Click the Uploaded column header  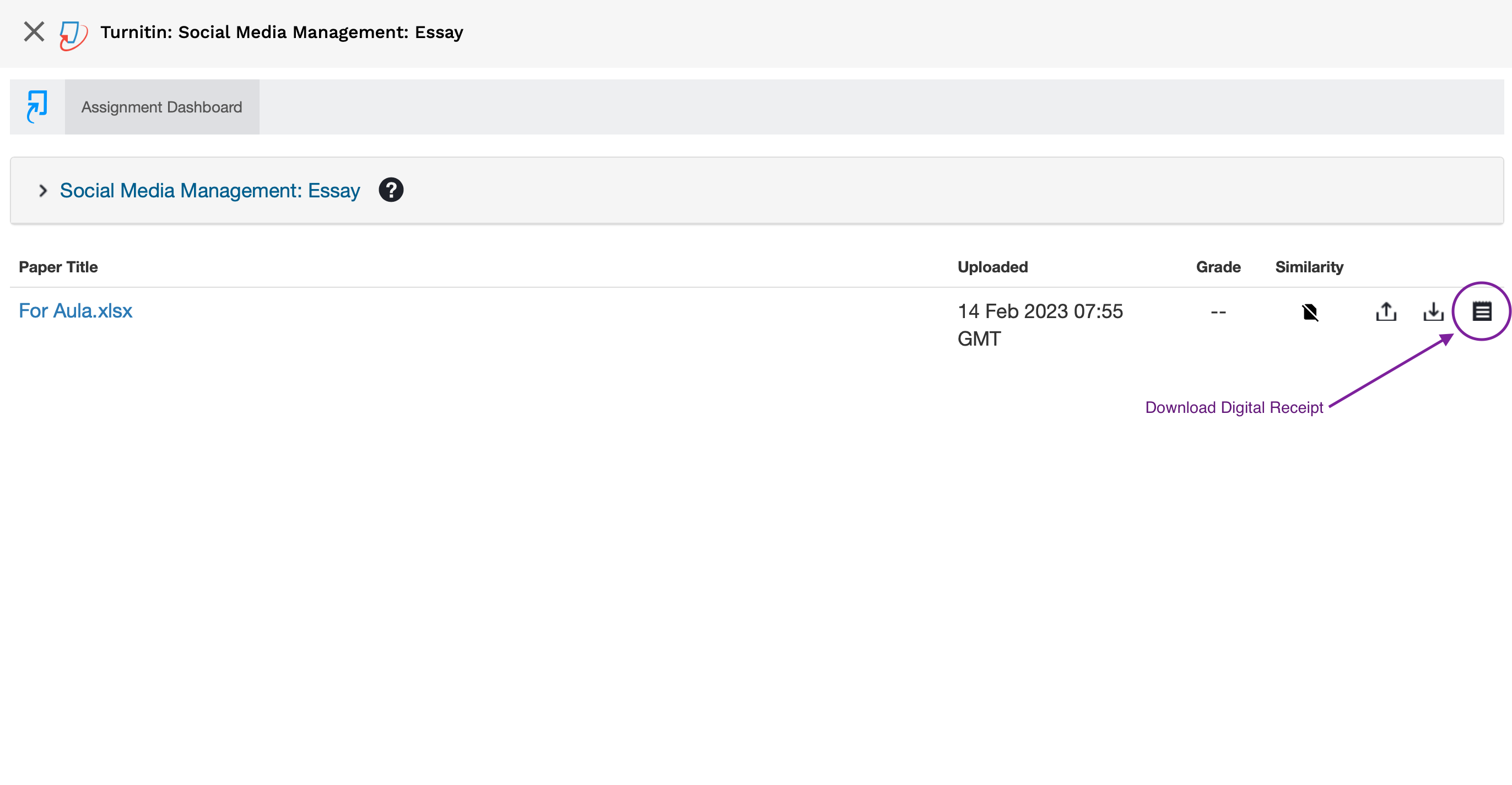(992, 267)
